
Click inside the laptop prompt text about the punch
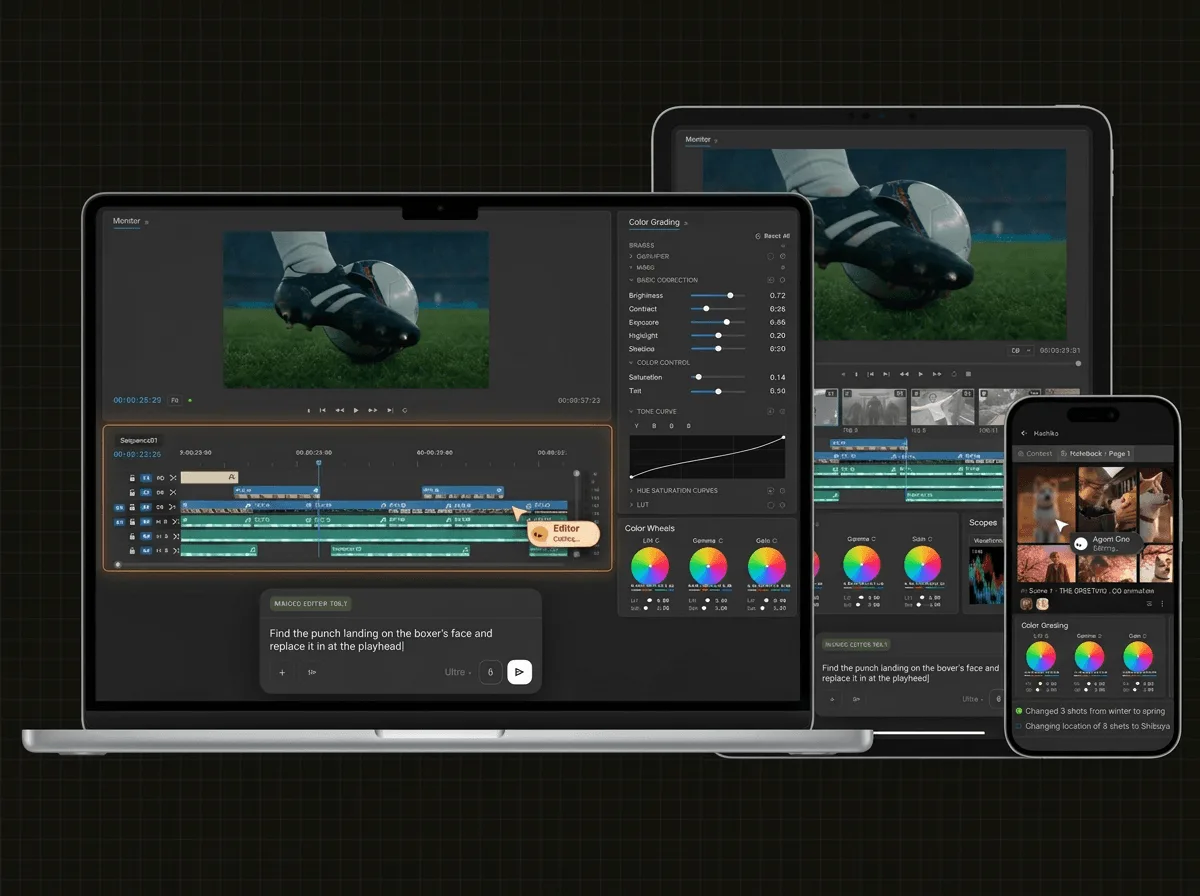[x=381, y=640]
